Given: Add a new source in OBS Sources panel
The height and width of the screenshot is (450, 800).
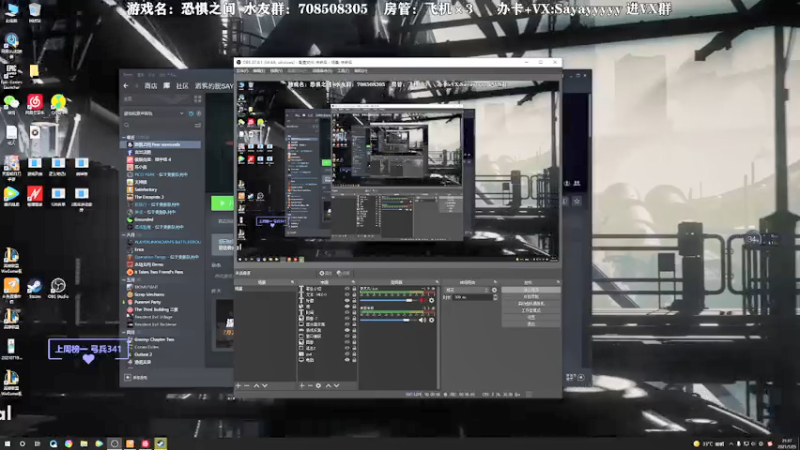Looking at the screenshot, I should pos(302,386).
